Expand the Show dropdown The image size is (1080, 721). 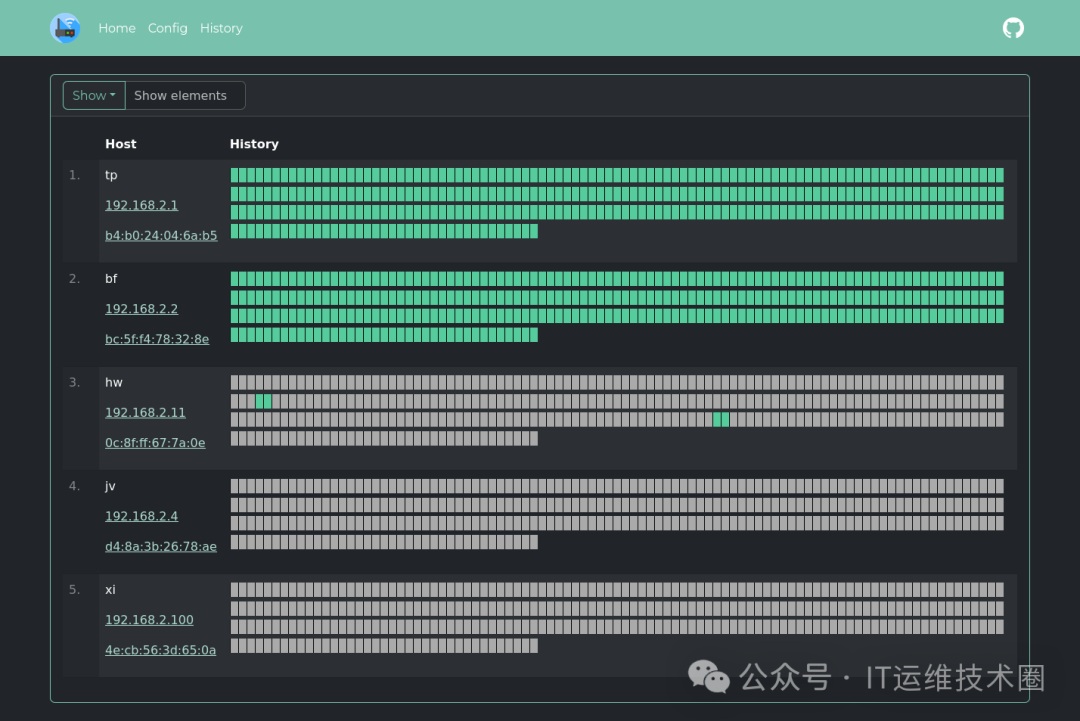click(x=94, y=96)
